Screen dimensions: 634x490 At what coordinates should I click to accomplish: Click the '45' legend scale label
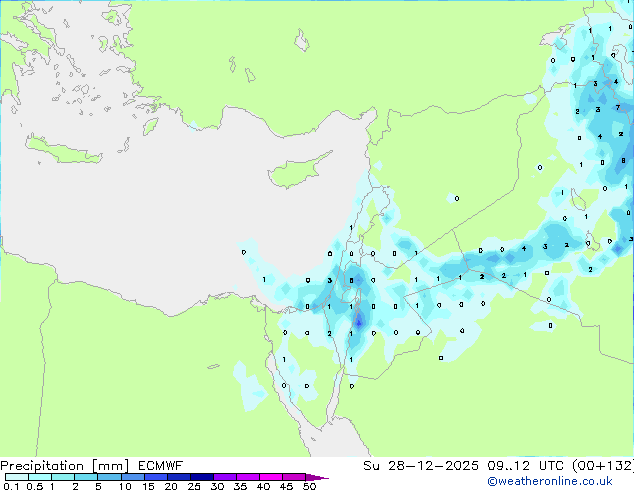click(286, 486)
